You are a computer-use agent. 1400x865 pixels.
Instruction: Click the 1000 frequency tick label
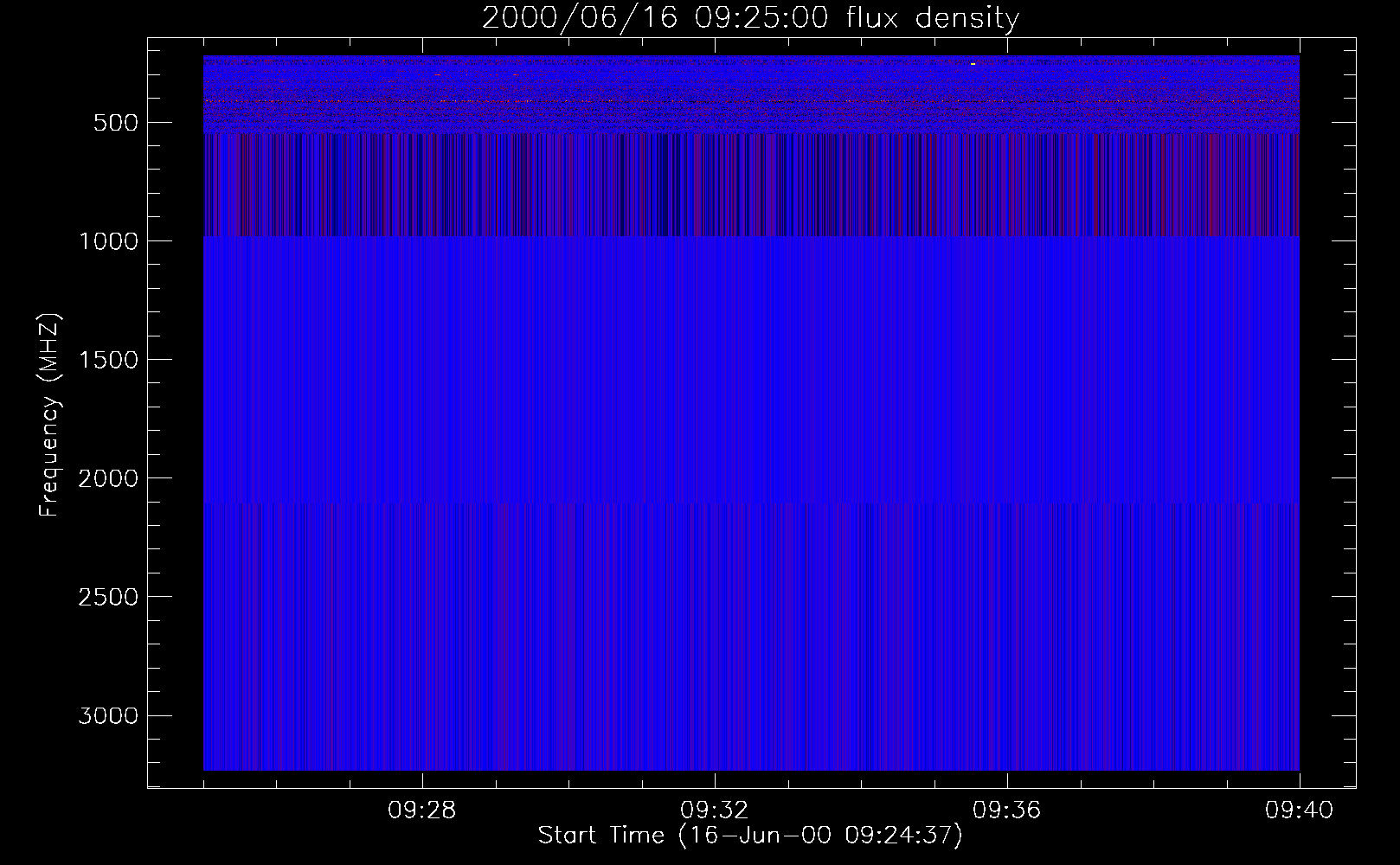[108, 241]
